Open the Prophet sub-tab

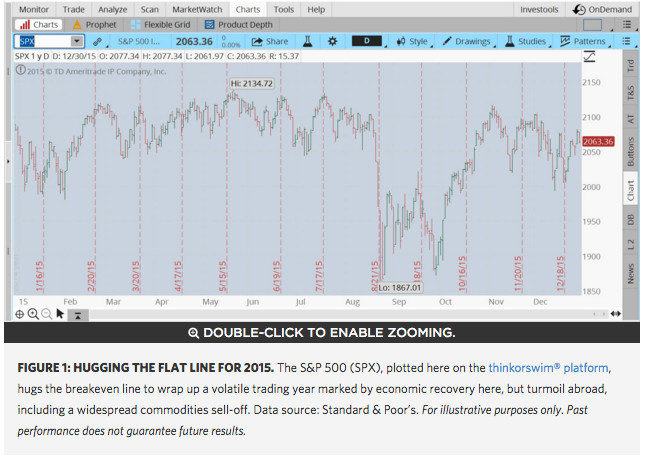tap(94, 25)
